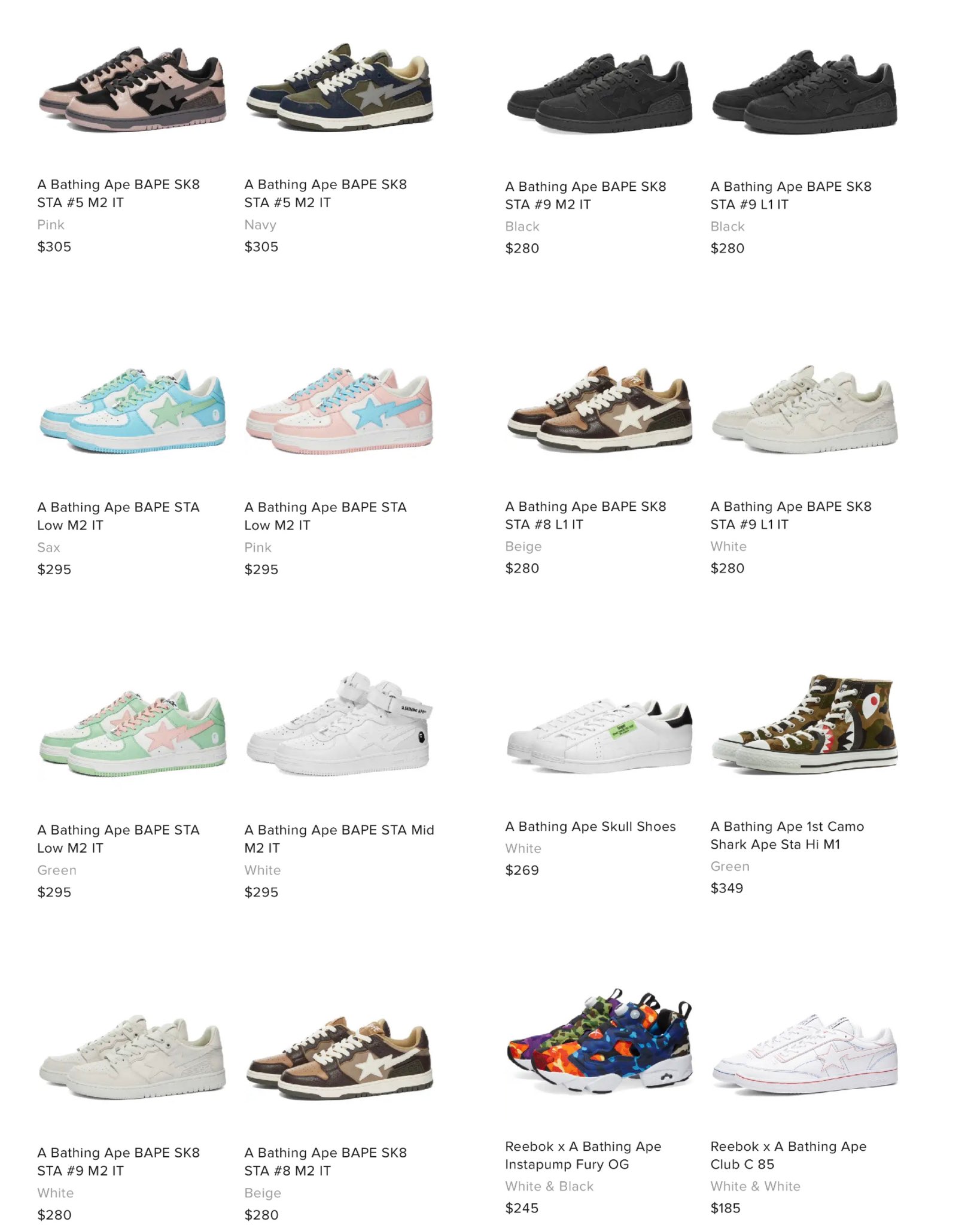Open the green BAPE STA Low sneaker photo

click(x=132, y=734)
